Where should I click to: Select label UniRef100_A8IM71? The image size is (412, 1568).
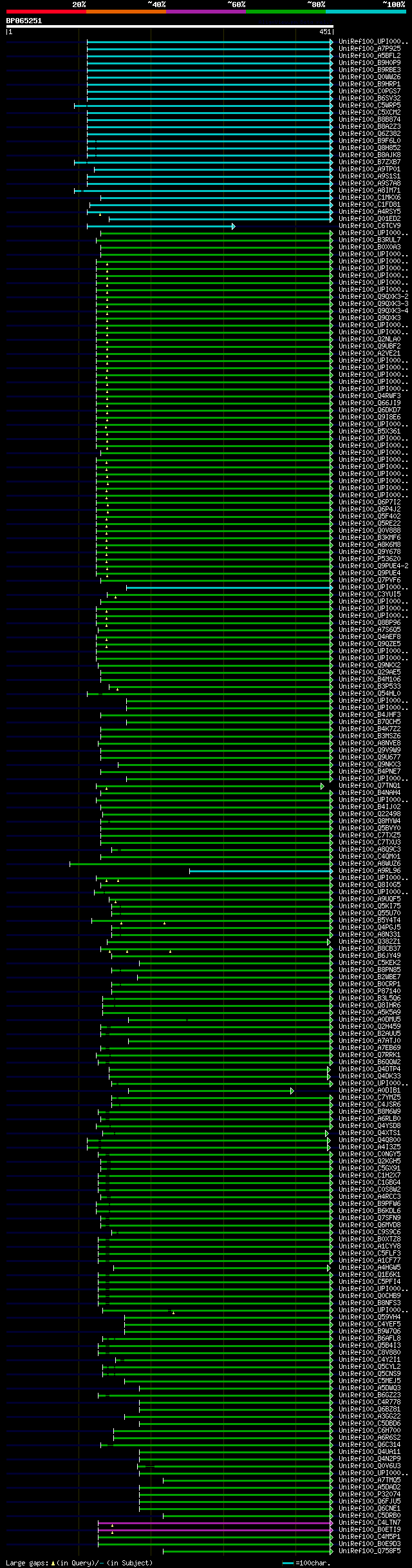coord(370,191)
